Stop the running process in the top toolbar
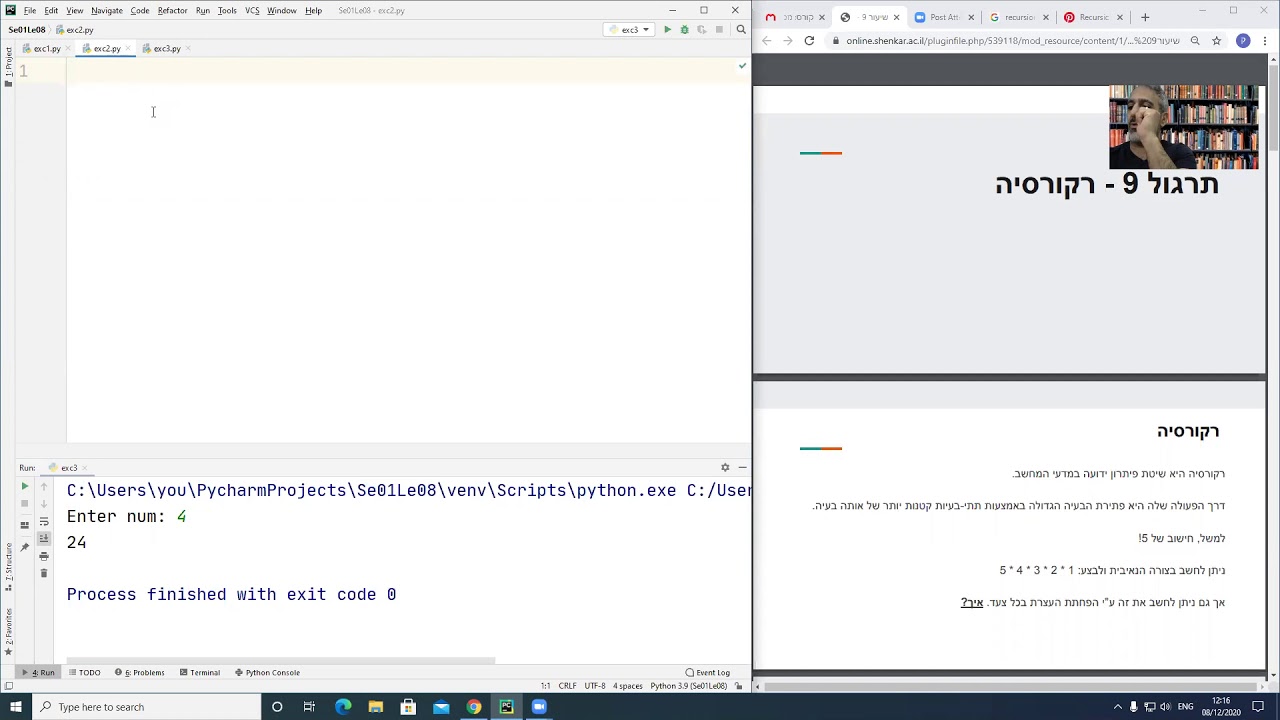This screenshot has width=1280, height=720. pyautogui.click(x=719, y=30)
